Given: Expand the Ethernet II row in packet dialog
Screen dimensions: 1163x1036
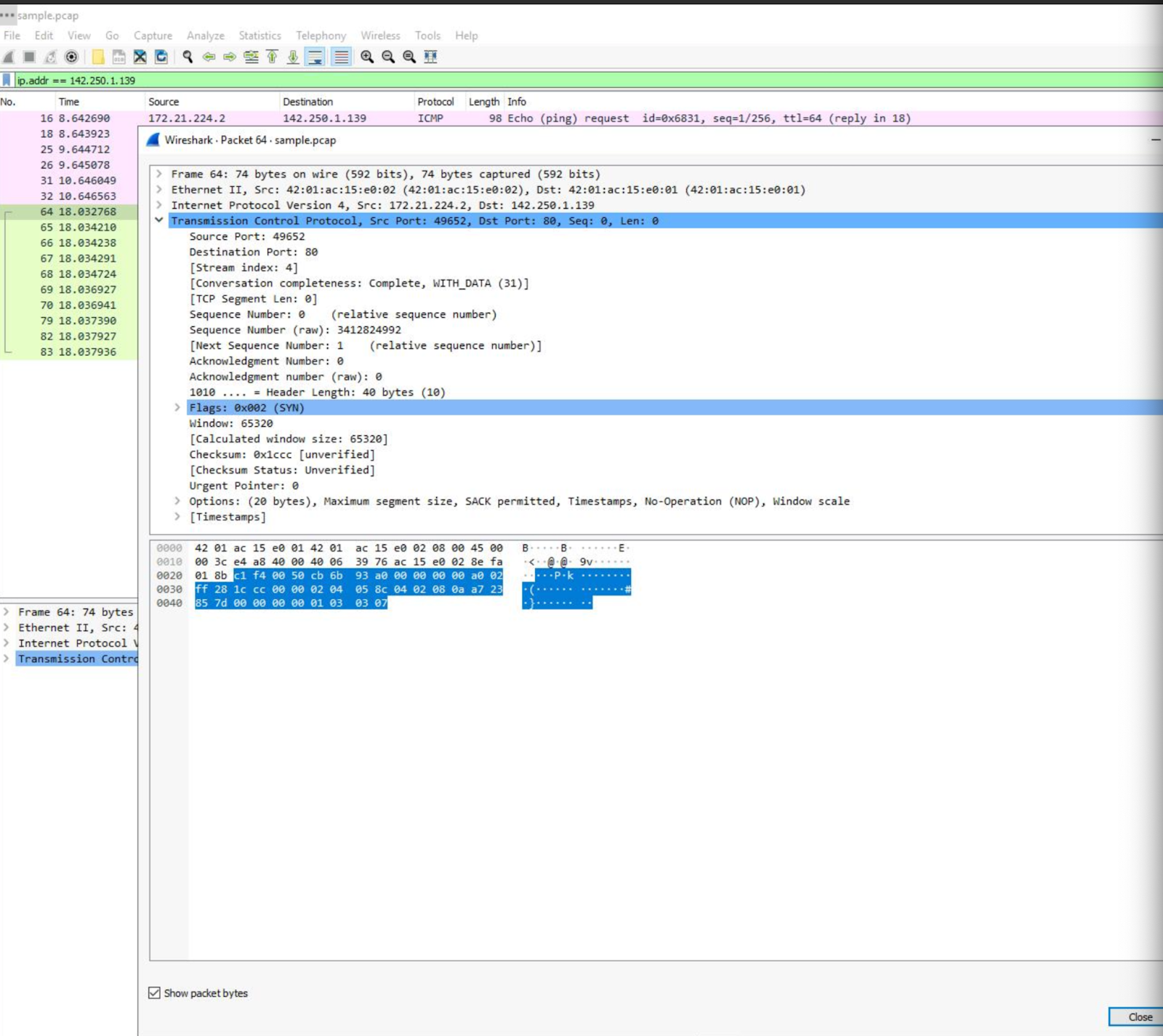Looking at the screenshot, I should [158, 190].
